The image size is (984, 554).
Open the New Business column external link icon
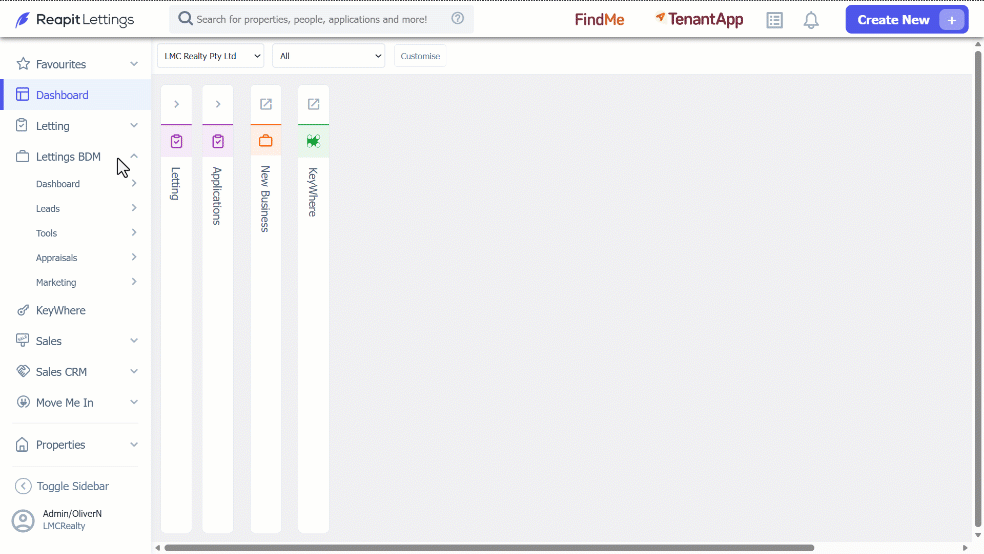[x=265, y=104]
